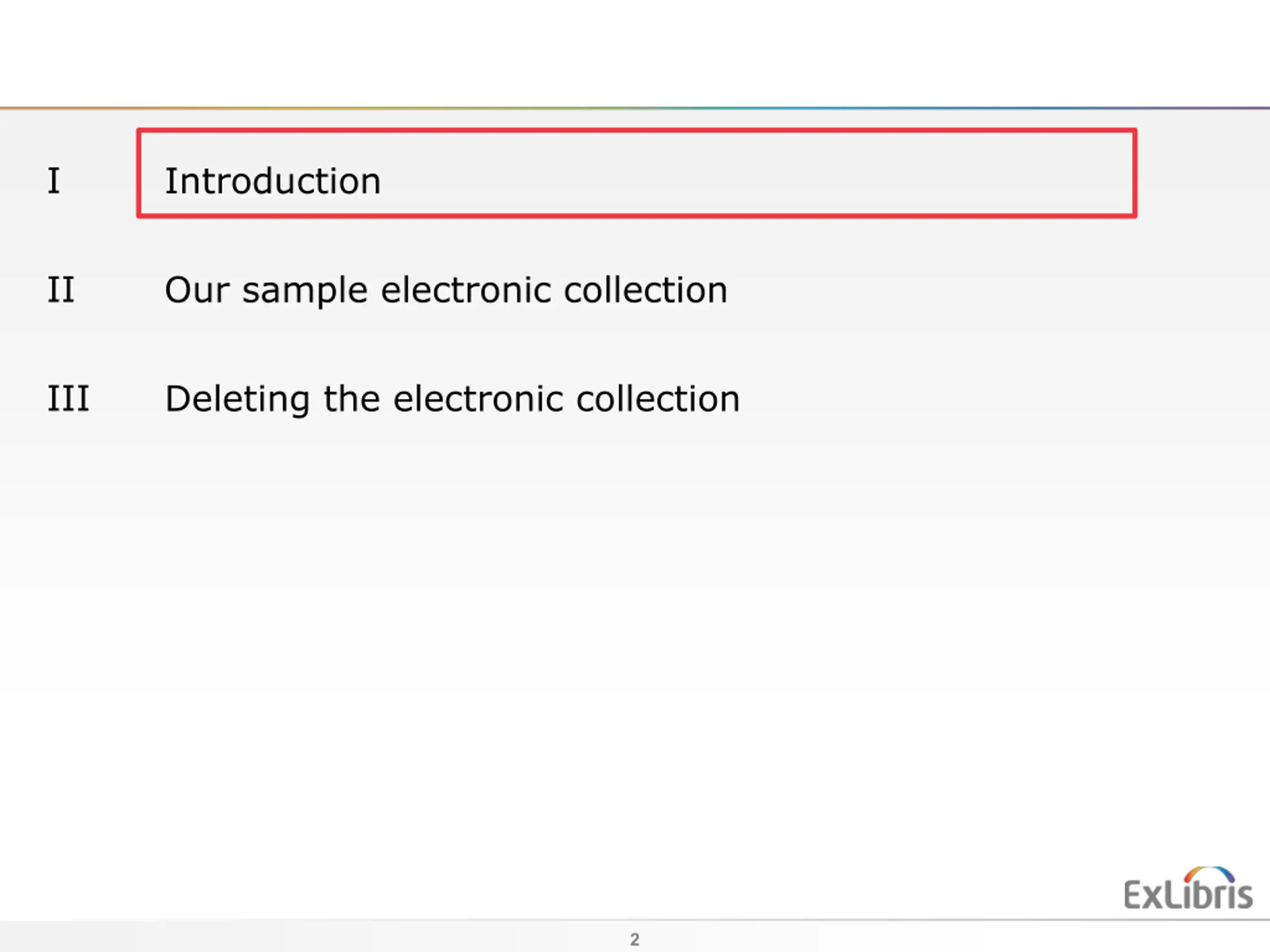Click the slide page number 2

[635, 940]
